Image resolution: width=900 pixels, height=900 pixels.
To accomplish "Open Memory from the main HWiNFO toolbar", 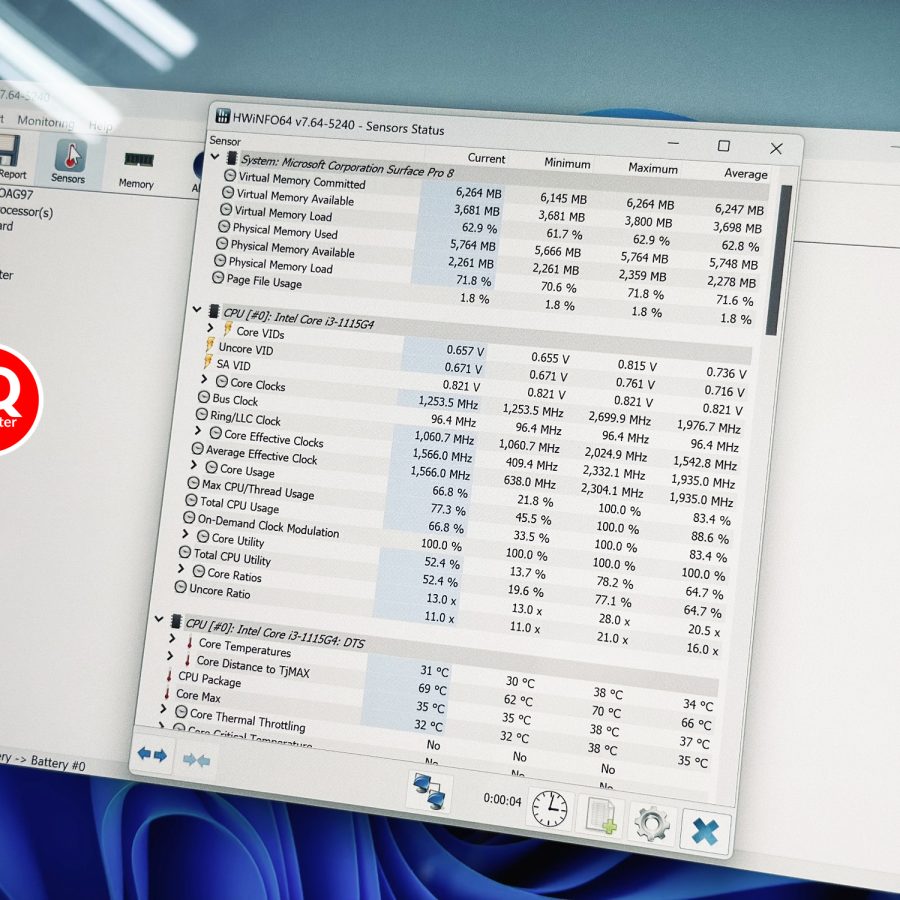I will (x=137, y=169).
